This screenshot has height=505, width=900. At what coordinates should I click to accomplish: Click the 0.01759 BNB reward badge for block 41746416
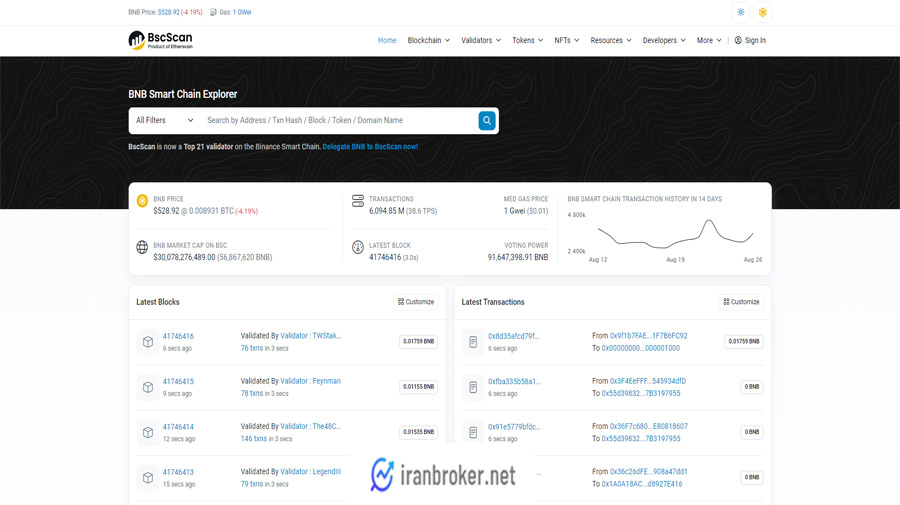click(x=418, y=341)
